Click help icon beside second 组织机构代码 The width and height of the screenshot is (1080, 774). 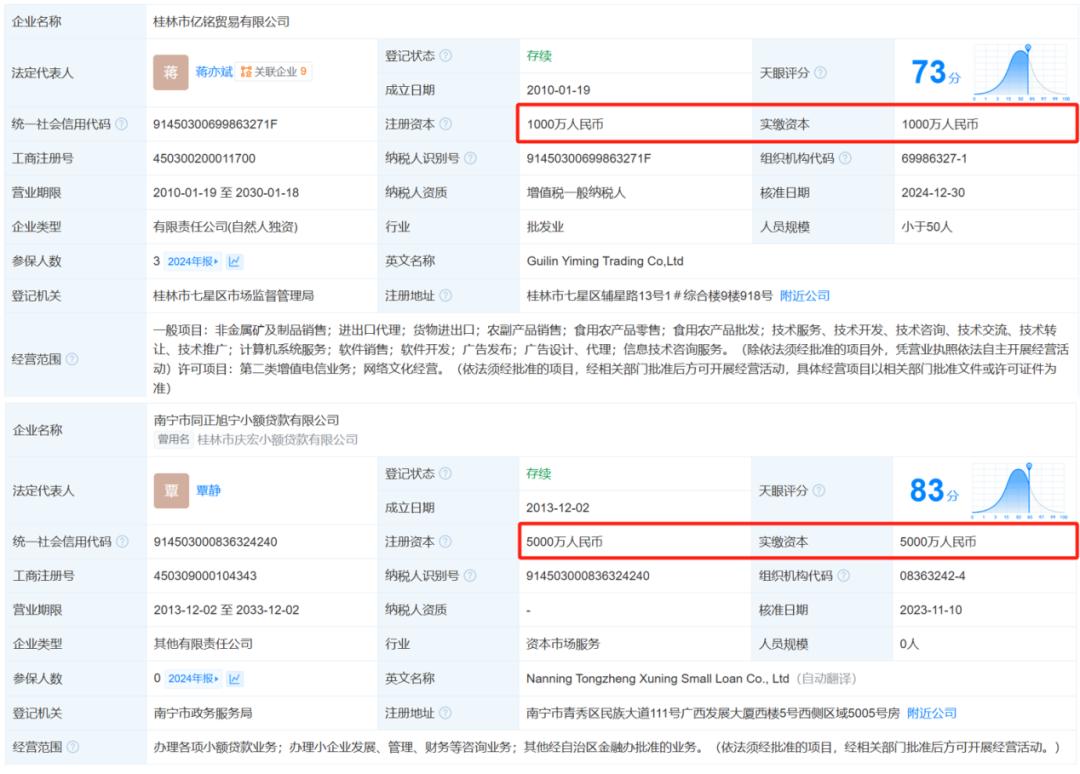843,576
